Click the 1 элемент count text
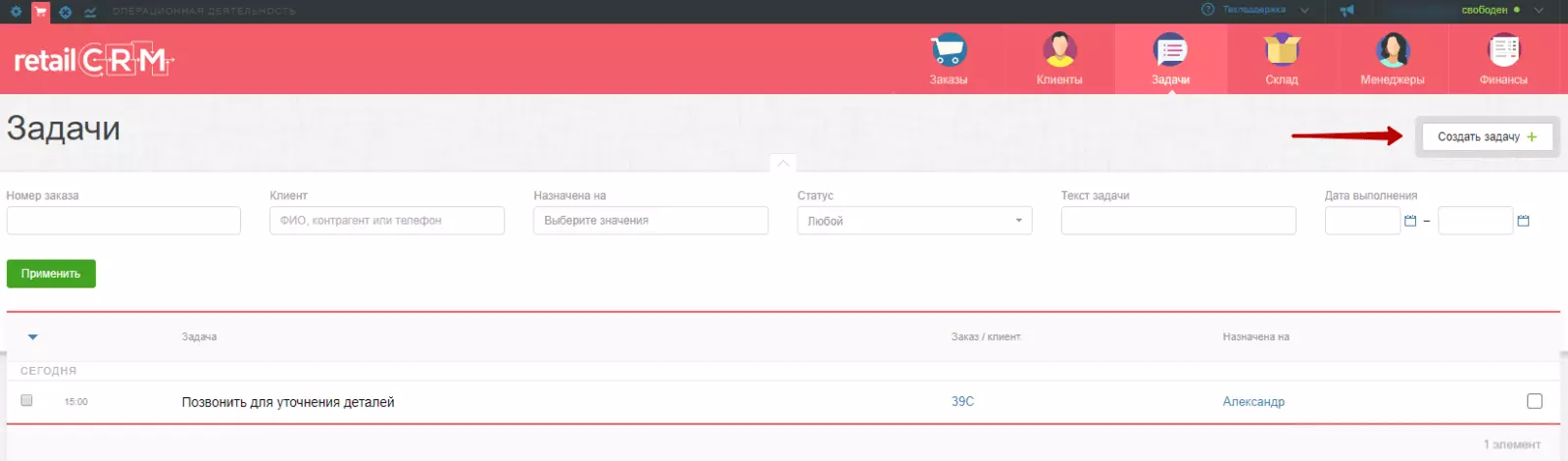This screenshot has height=461, width=1568. 1512,444
